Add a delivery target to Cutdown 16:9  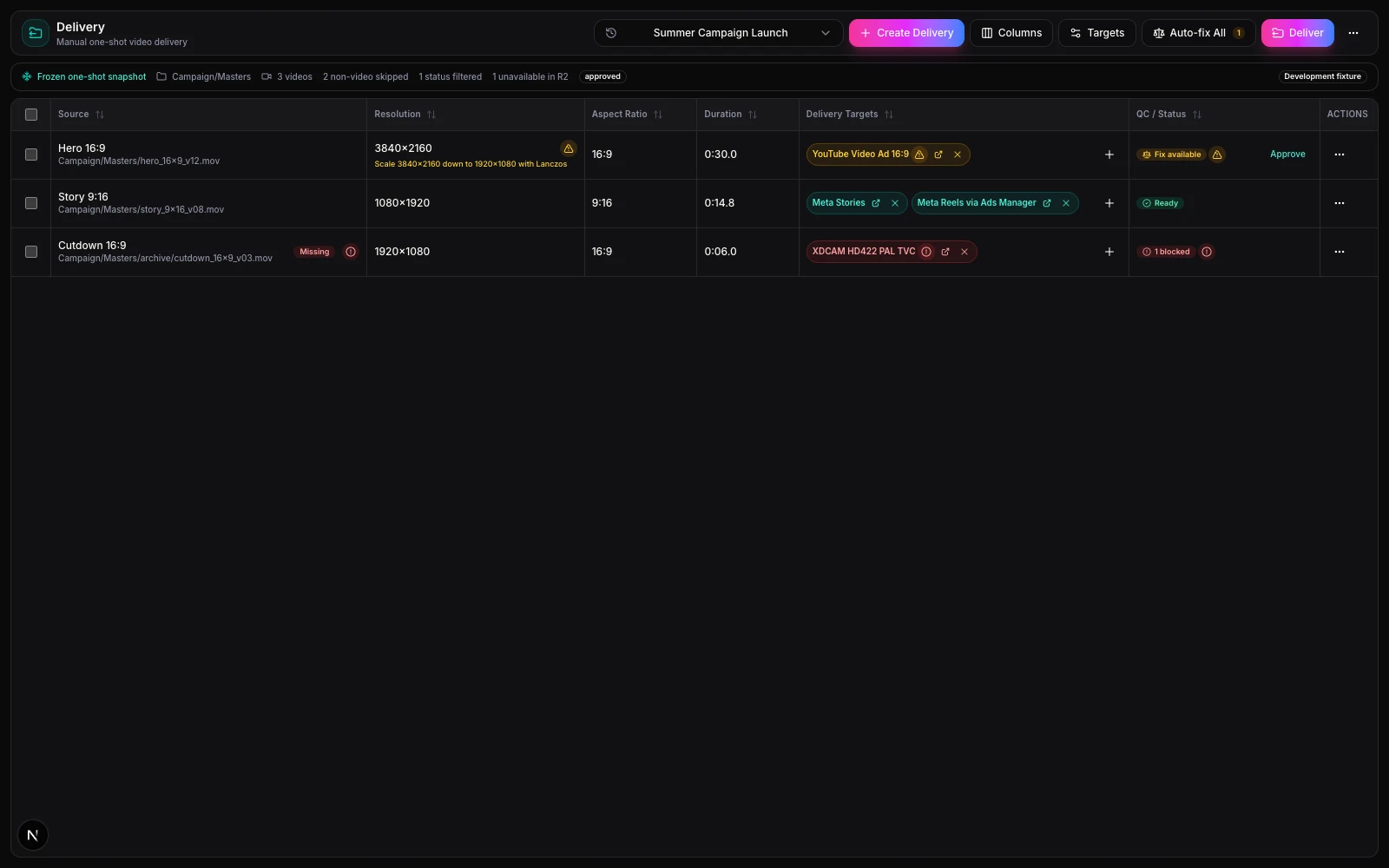point(1109,252)
